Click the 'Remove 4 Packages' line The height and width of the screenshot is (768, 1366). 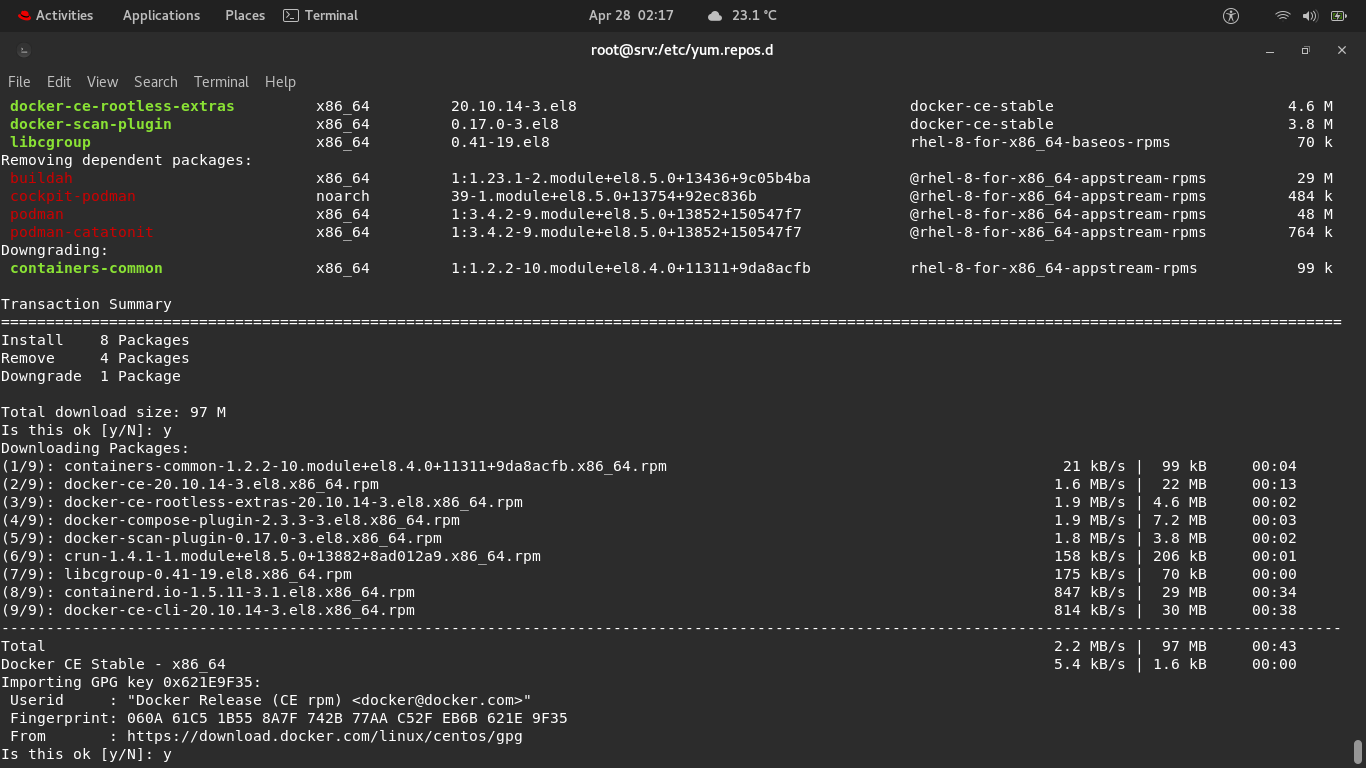coord(95,358)
